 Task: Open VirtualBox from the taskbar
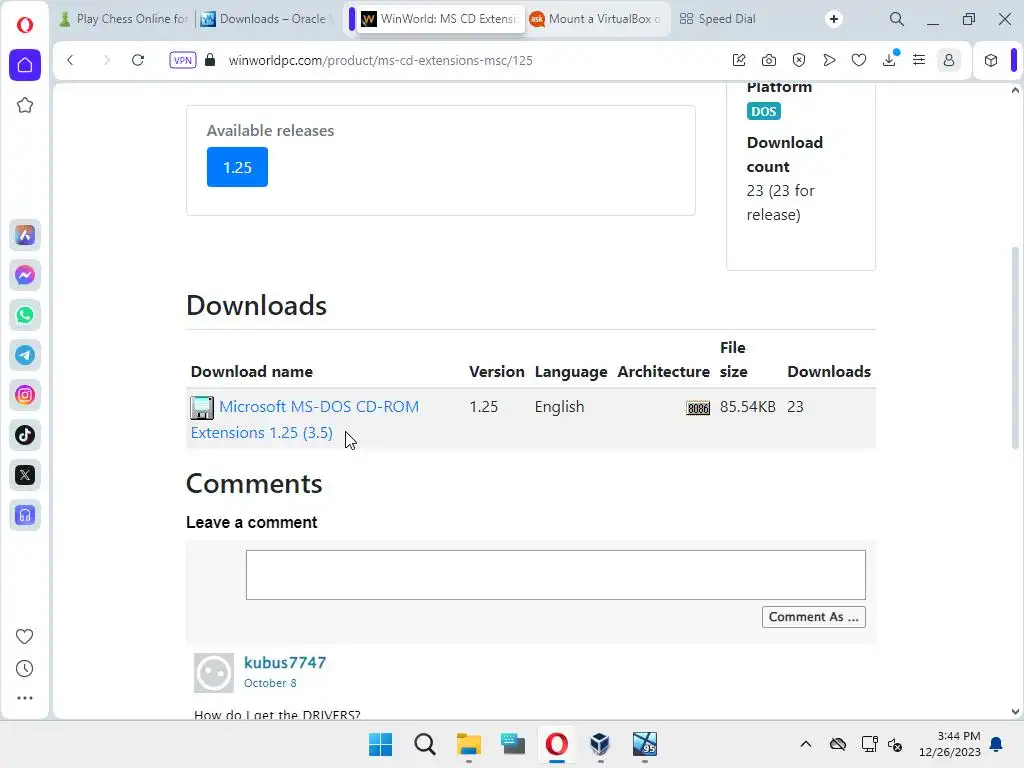click(600, 744)
